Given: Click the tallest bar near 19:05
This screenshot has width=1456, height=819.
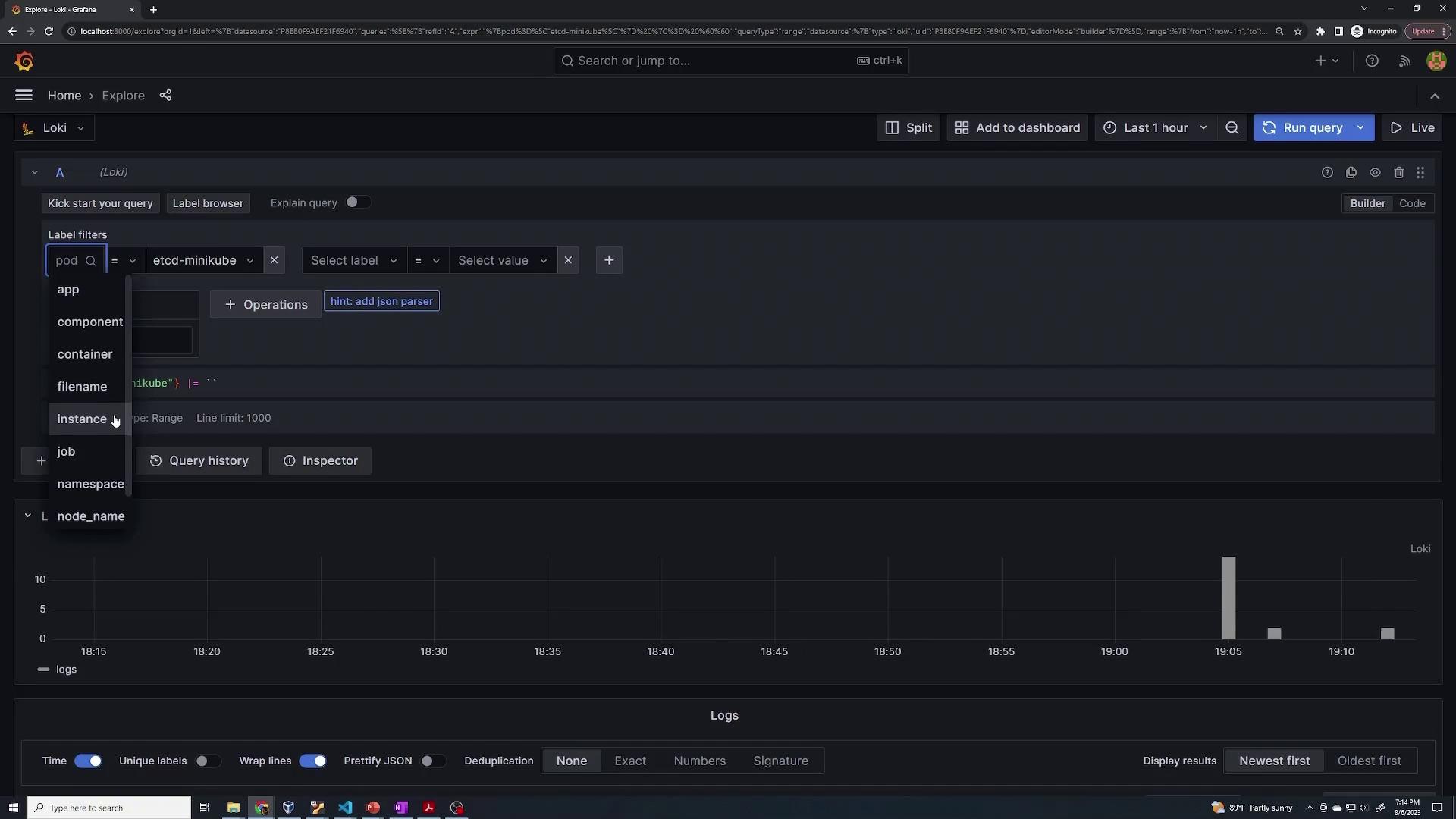Looking at the screenshot, I should point(1228,598).
